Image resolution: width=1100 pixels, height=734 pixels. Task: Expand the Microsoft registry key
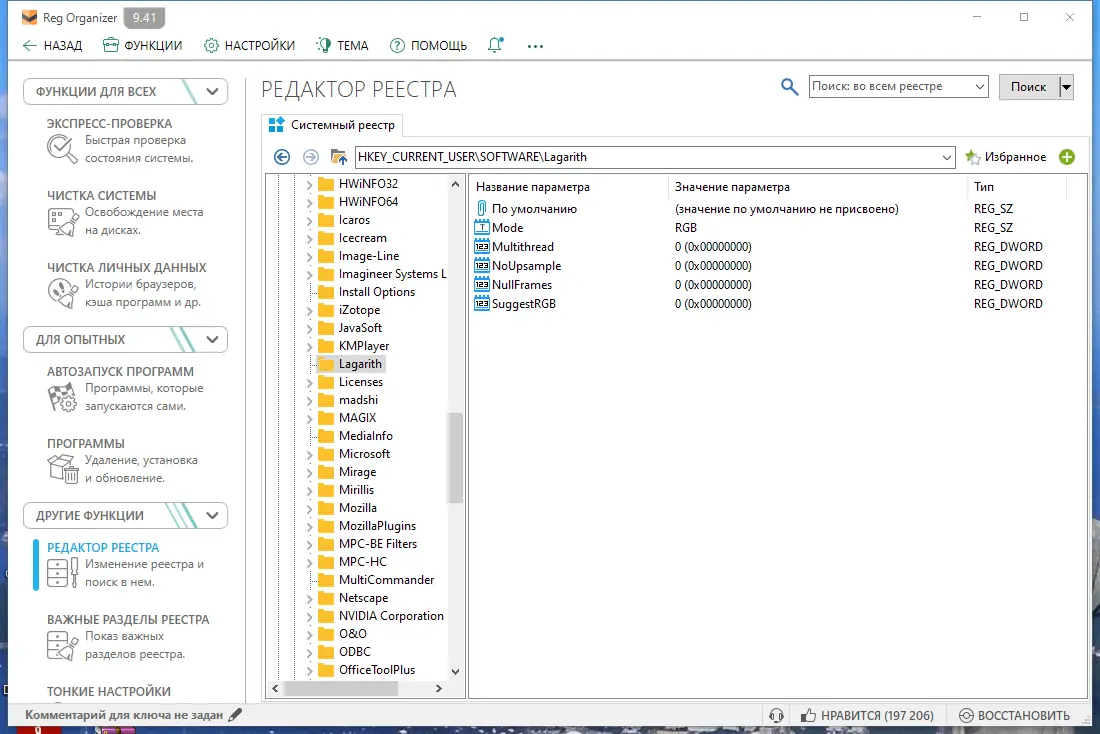click(x=309, y=453)
